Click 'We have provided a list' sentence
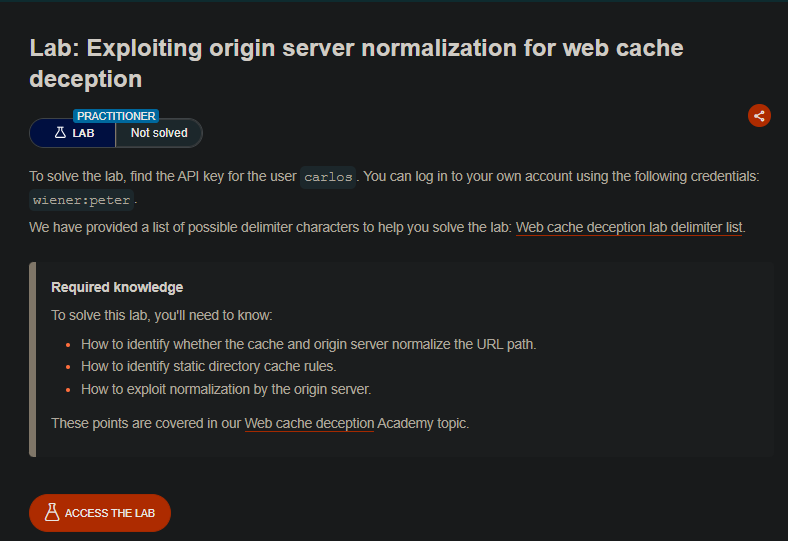Image resolution: width=788 pixels, height=541 pixels. coord(270,228)
